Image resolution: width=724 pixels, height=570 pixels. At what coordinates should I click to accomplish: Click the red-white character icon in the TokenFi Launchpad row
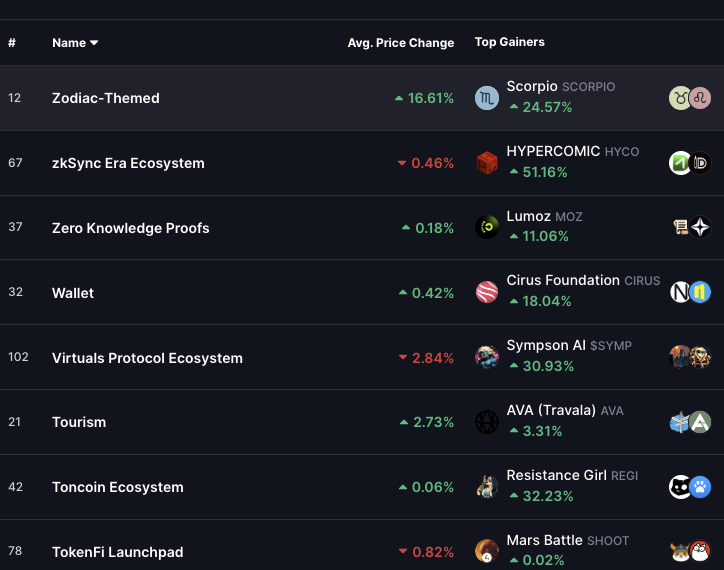pyautogui.click(x=700, y=551)
